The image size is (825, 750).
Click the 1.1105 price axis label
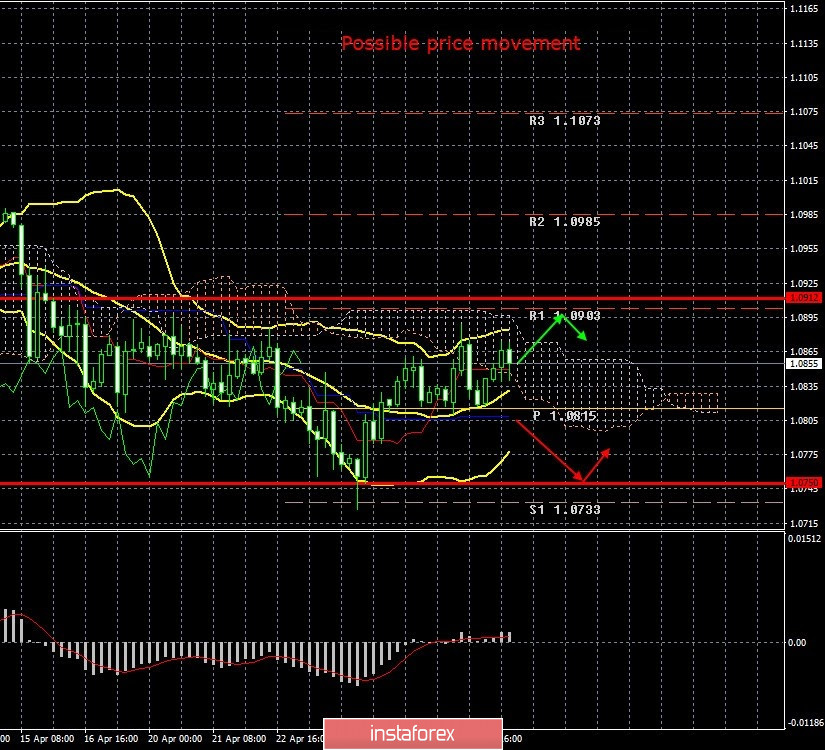coord(804,78)
